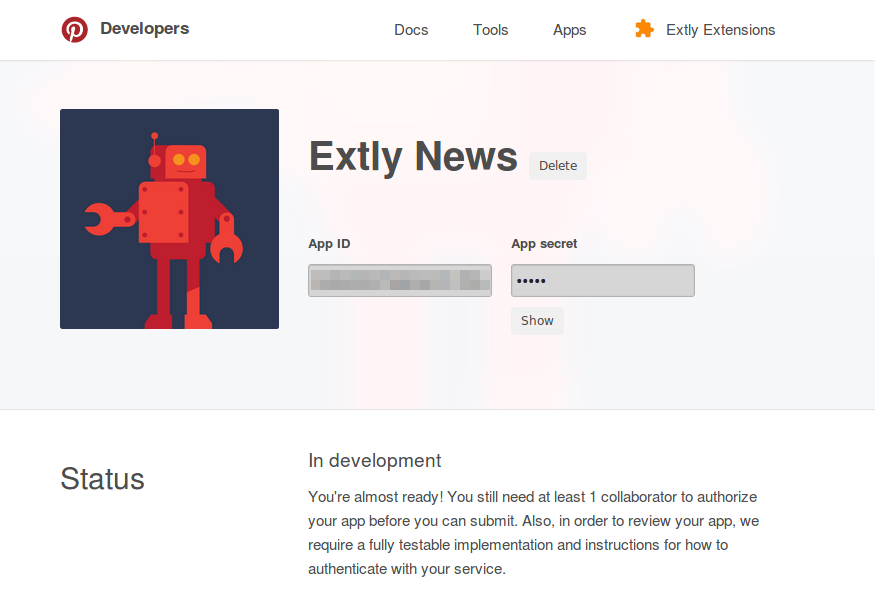
Task: Click the Pinterest logo icon
Action: tap(74, 30)
